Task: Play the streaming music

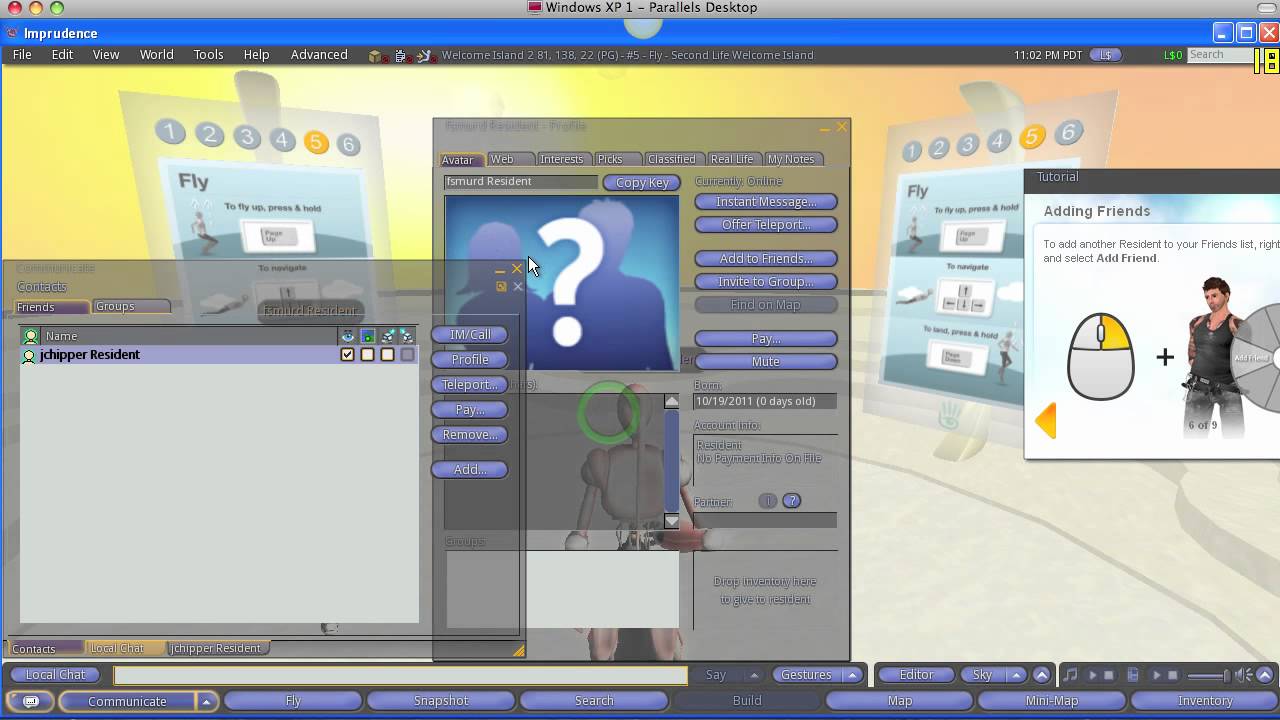Action: 1092,675
